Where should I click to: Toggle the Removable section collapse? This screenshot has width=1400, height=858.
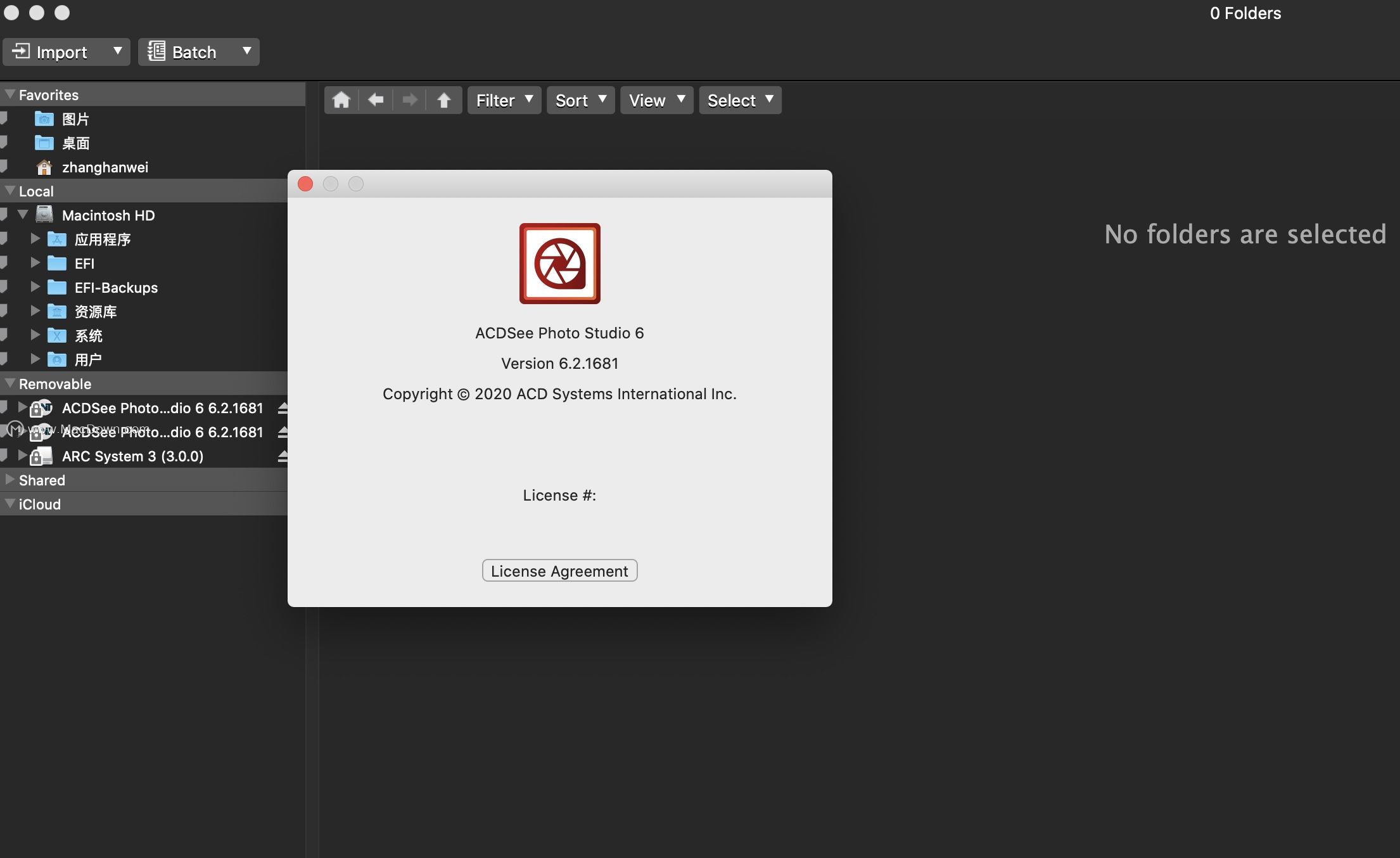tap(9, 383)
